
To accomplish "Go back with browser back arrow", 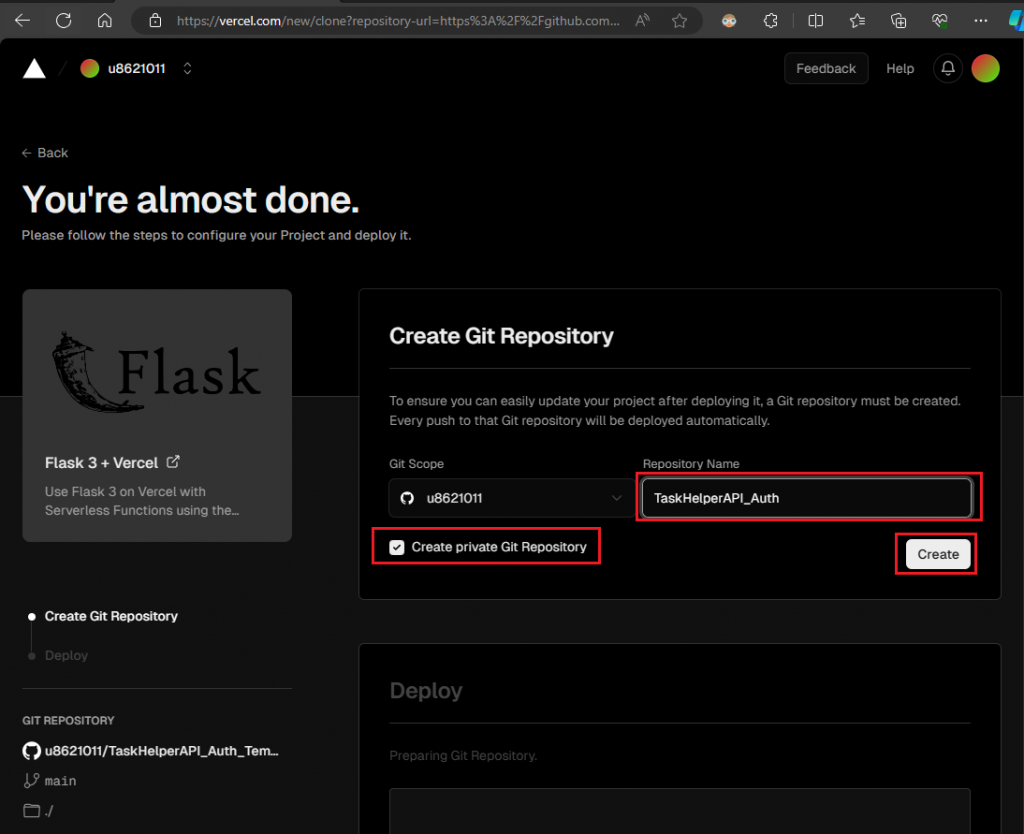I will [x=23, y=21].
